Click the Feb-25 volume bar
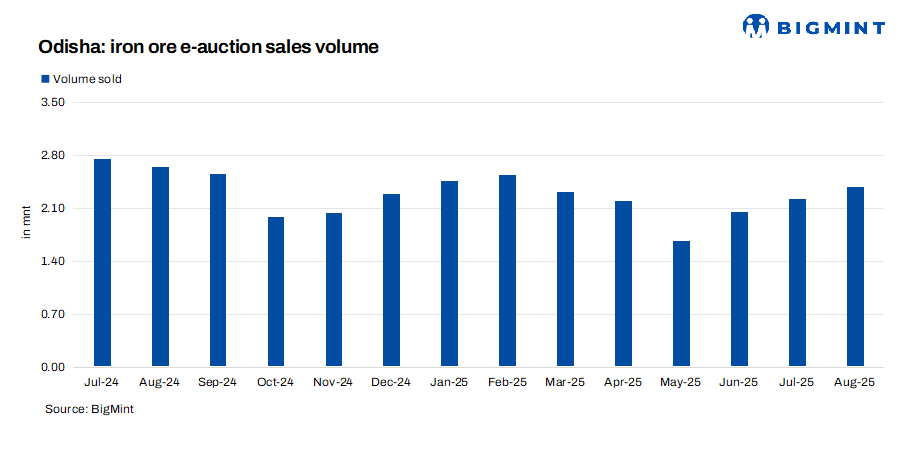This screenshot has width=914, height=460. [508, 271]
